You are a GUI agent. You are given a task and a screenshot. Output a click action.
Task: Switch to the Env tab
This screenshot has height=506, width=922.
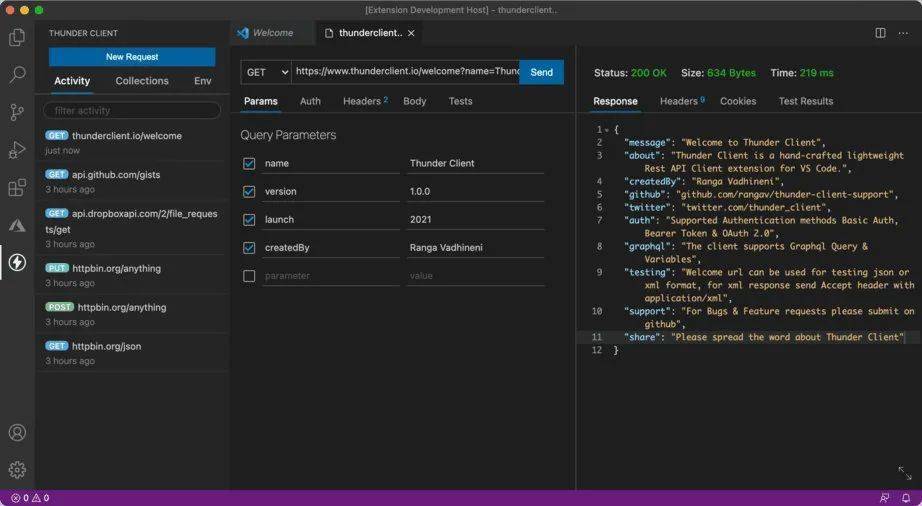click(203, 81)
